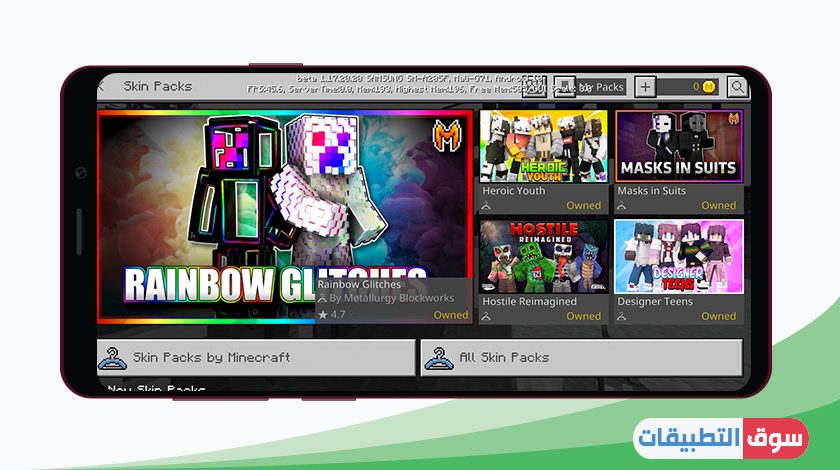Click the 4.7 star rating
This screenshot has width=840, height=470.
[x=332, y=315]
